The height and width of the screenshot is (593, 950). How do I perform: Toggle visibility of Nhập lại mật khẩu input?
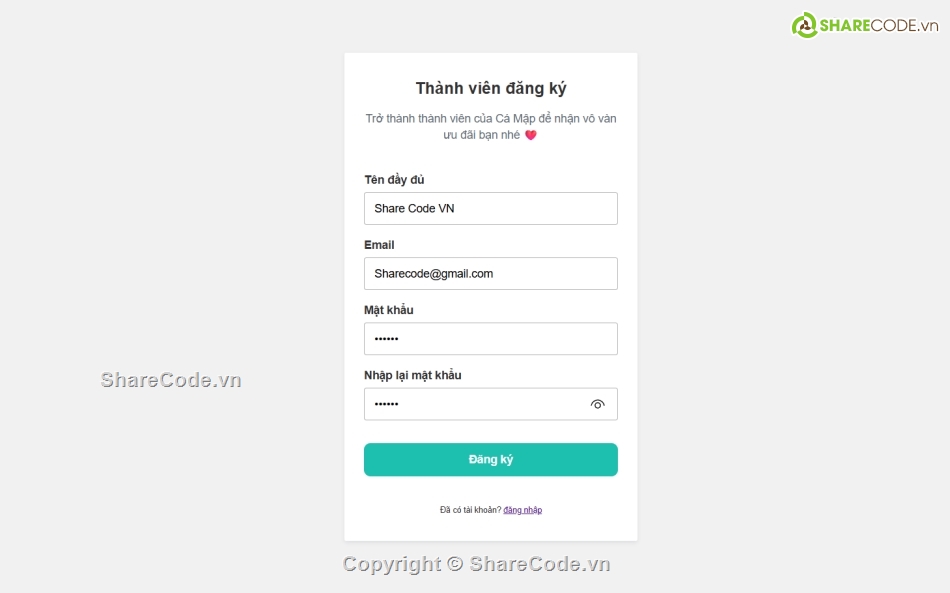coord(597,404)
